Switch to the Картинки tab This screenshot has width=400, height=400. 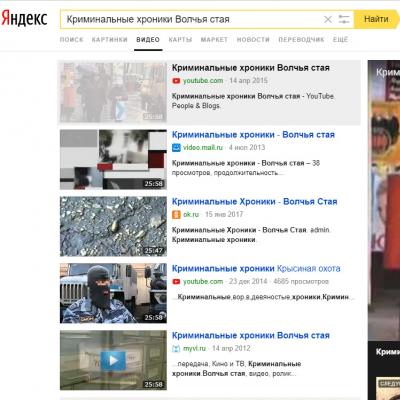point(110,40)
